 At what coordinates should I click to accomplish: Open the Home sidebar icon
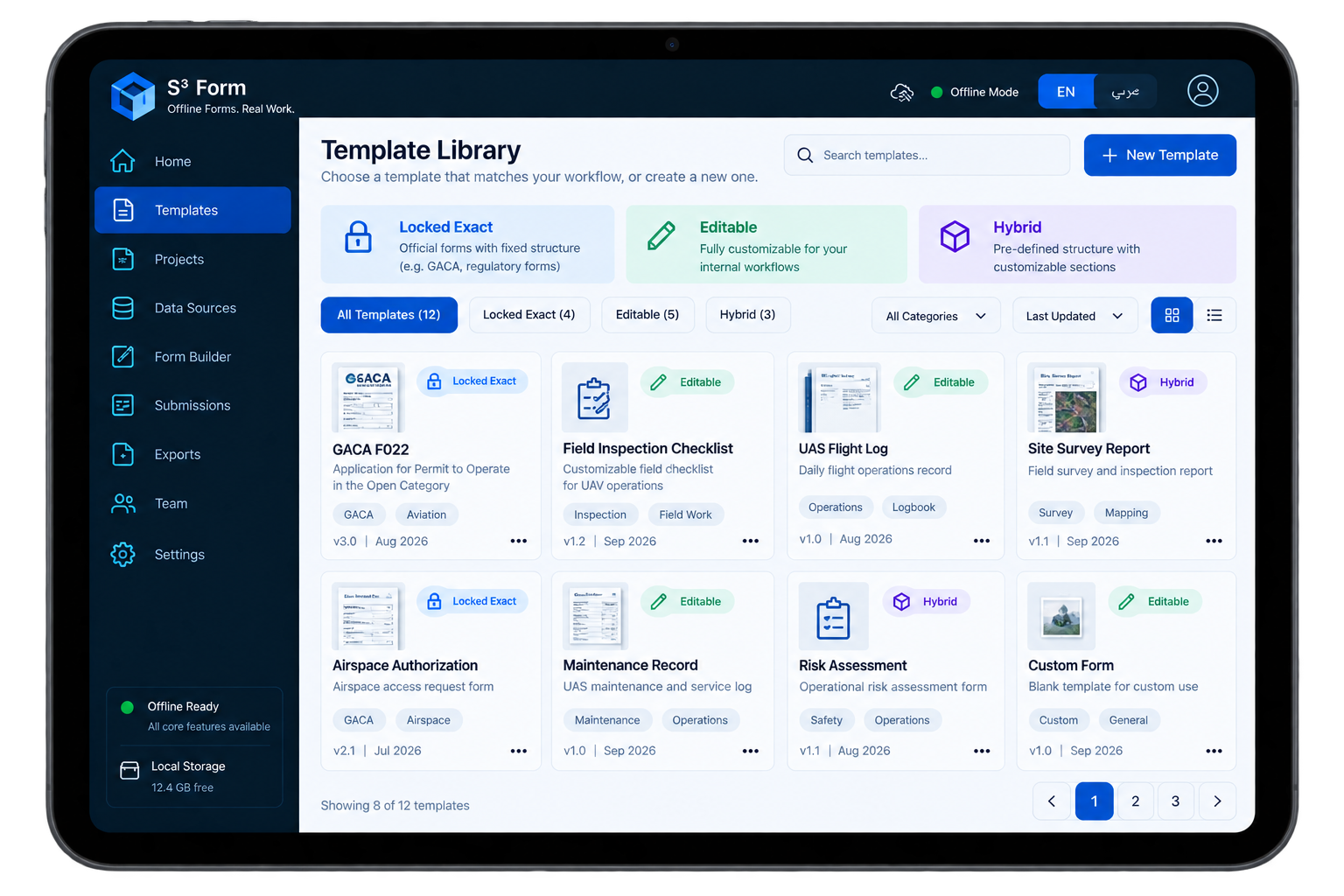[122, 161]
